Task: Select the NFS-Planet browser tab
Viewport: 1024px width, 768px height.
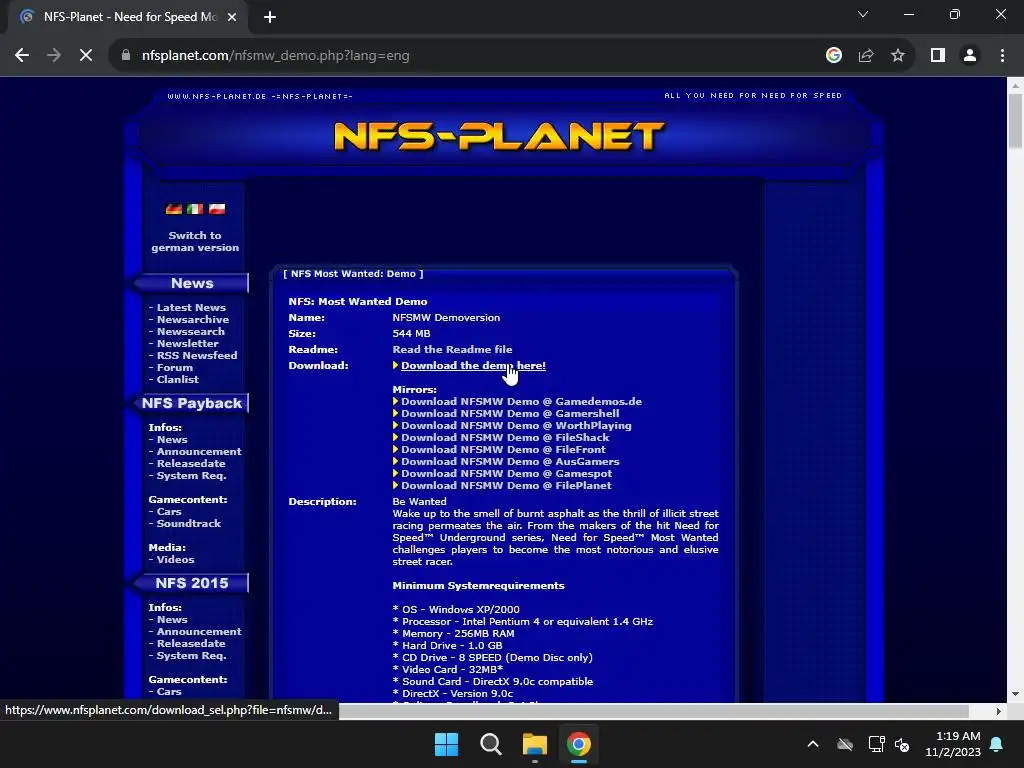Action: 128,17
